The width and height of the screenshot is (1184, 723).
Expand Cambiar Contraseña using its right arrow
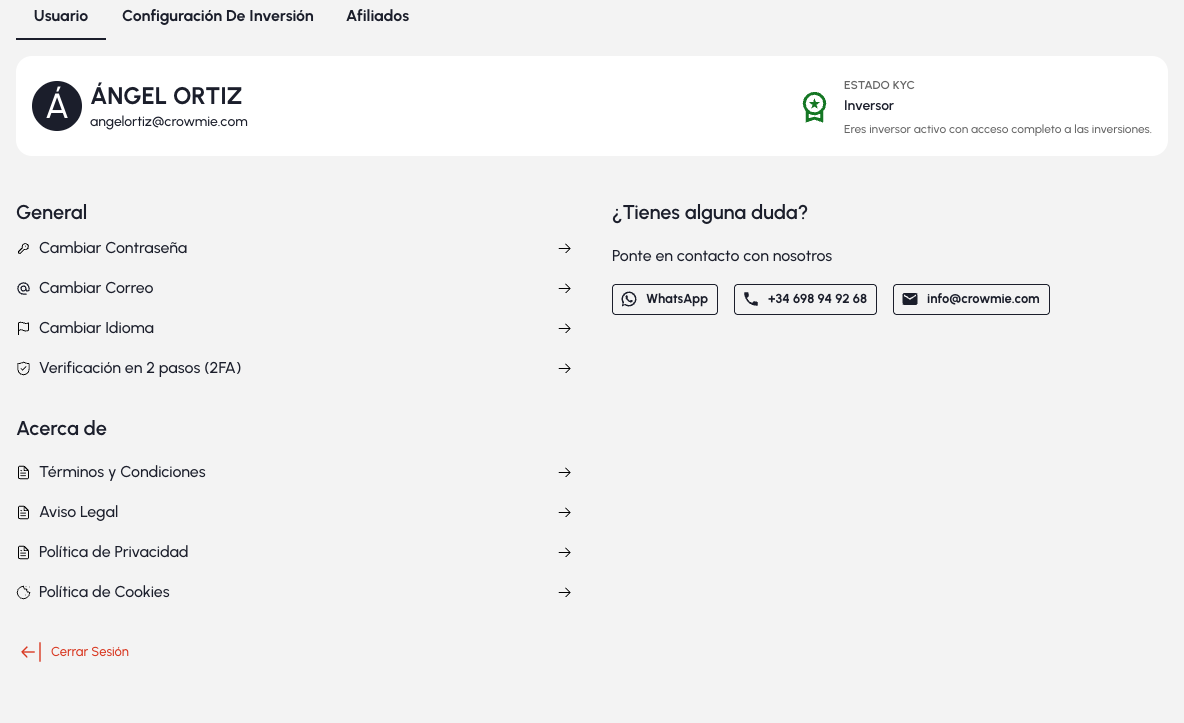coord(565,248)
